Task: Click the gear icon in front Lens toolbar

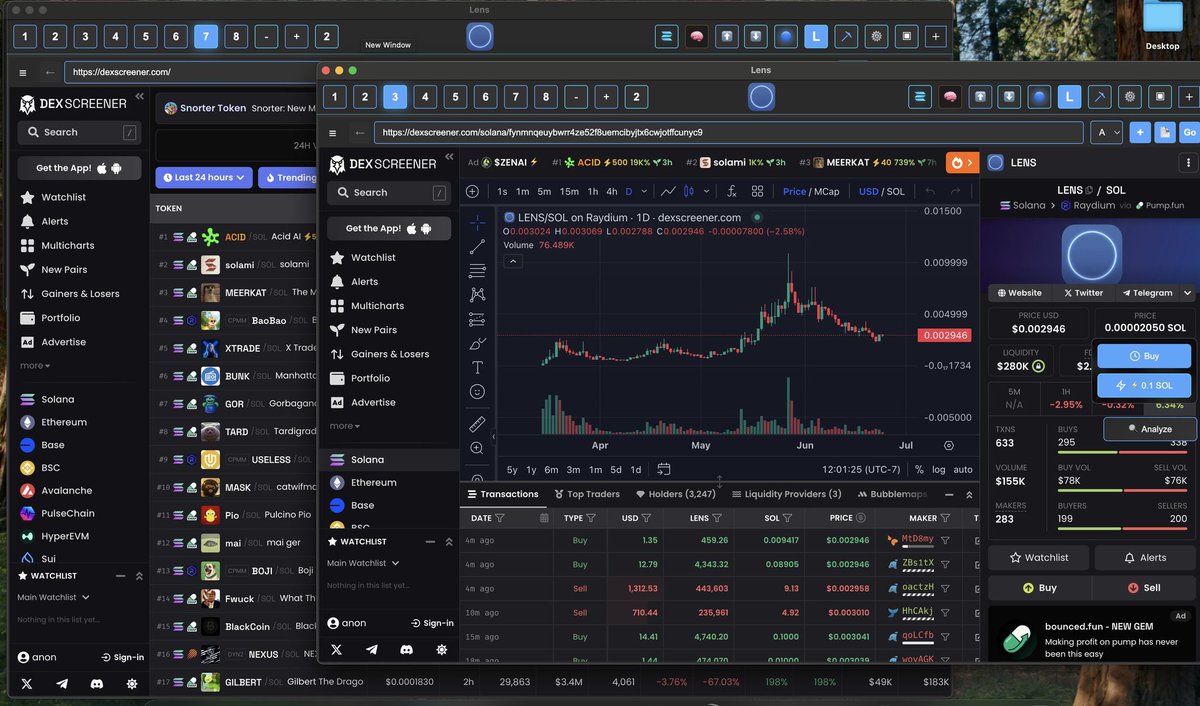Action: (1130, 97)
